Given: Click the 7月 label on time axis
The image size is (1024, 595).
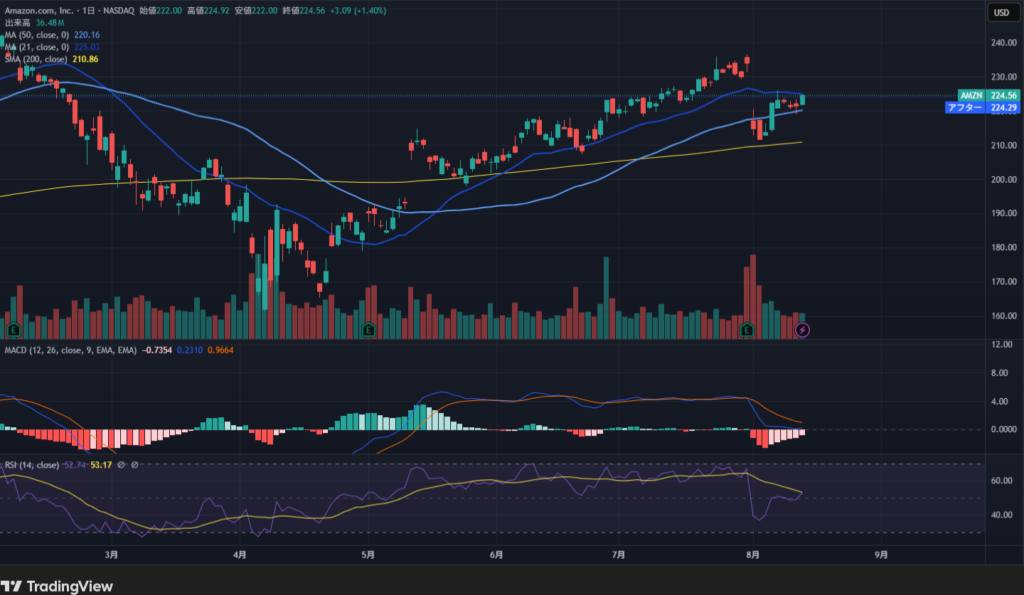Looking at the screenshot, I should [x=618, y=555].
